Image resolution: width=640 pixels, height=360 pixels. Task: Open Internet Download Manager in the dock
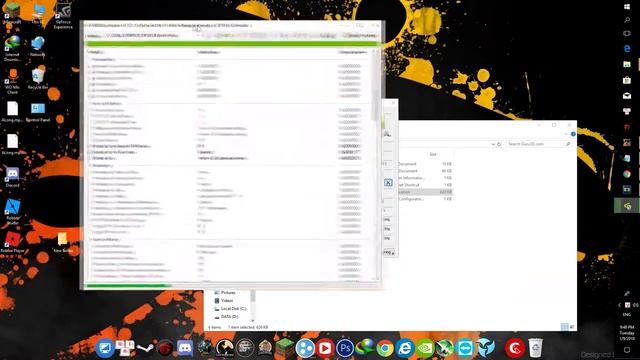pyautogui.click(x=365, y=348)
